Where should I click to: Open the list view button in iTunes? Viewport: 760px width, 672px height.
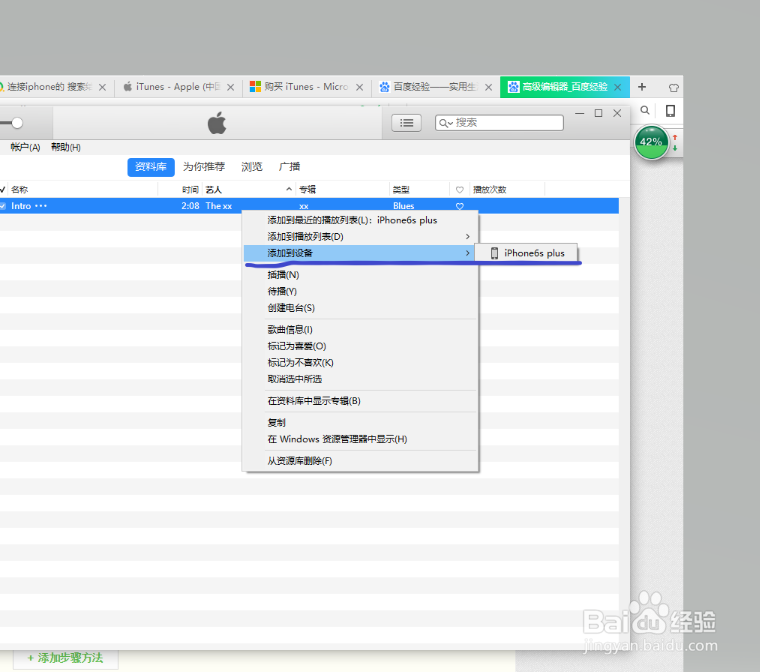(x=406, y=123)
